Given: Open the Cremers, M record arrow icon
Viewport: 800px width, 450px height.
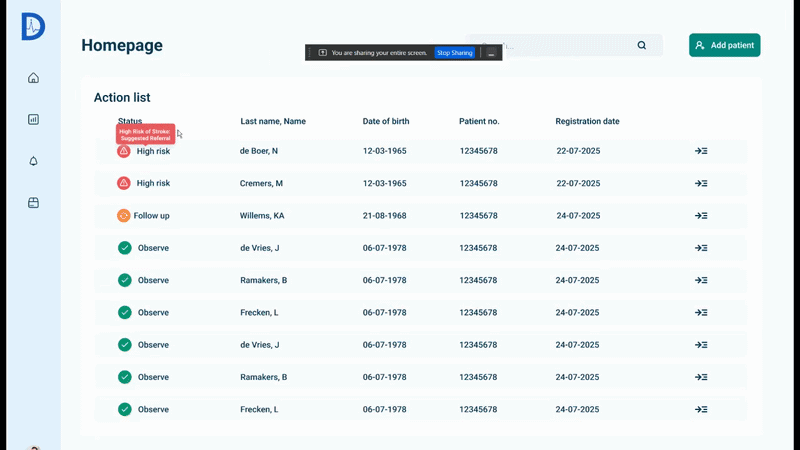Looking at the screenshot, I should [701, 183].
